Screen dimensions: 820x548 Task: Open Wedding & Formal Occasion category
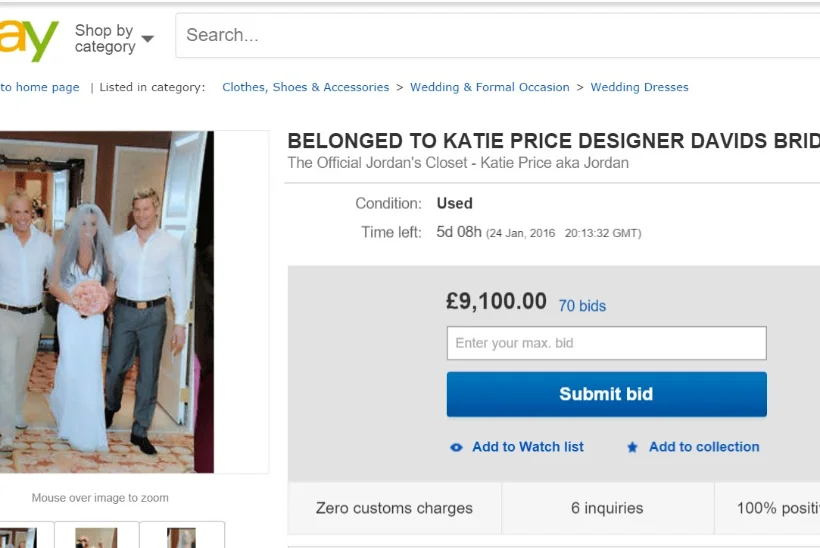point(489,87)
